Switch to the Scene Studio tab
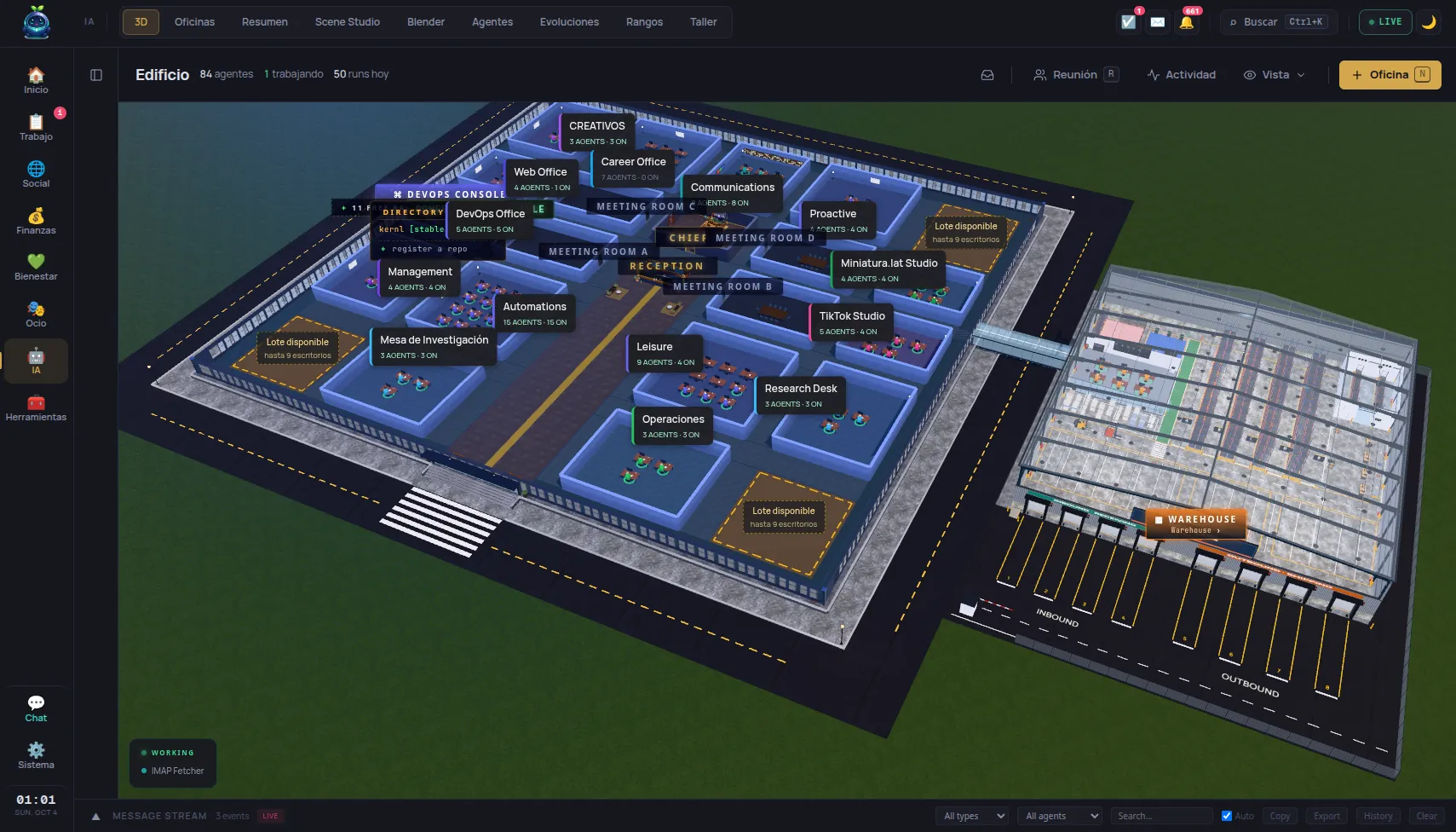1456x832 pixels. coord(347,22)
